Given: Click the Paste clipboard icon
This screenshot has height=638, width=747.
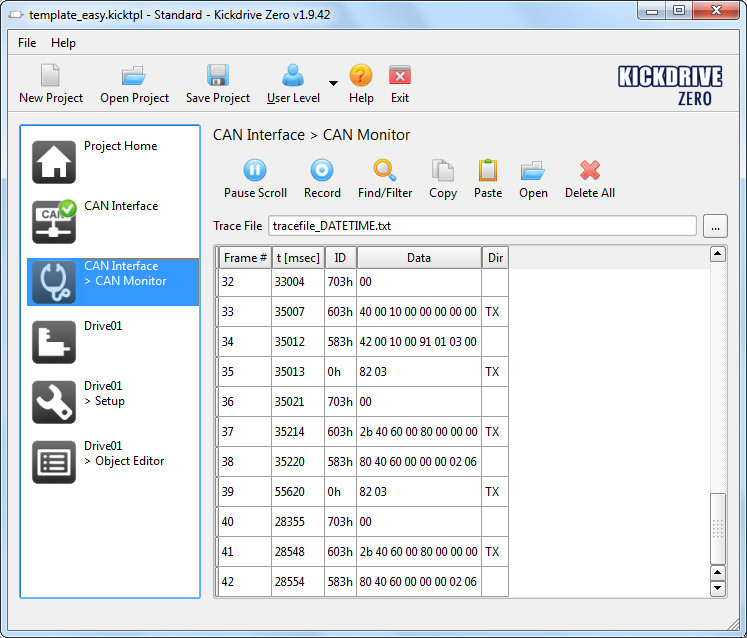Looking at the screenshot, I should click(x=488, y=171).
